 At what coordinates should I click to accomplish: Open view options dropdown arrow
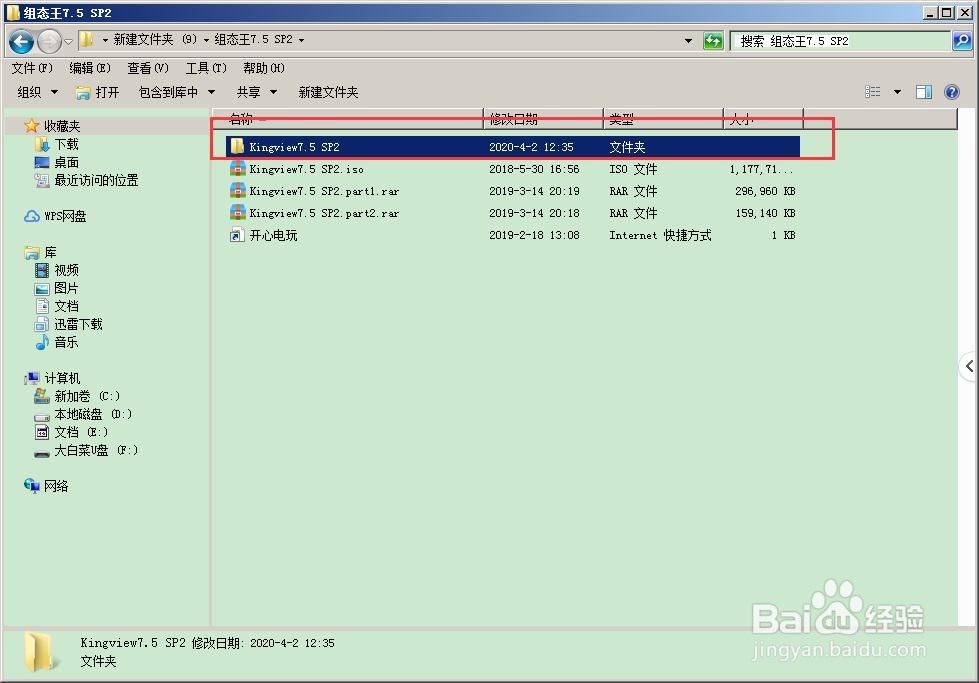coord(897,92)
